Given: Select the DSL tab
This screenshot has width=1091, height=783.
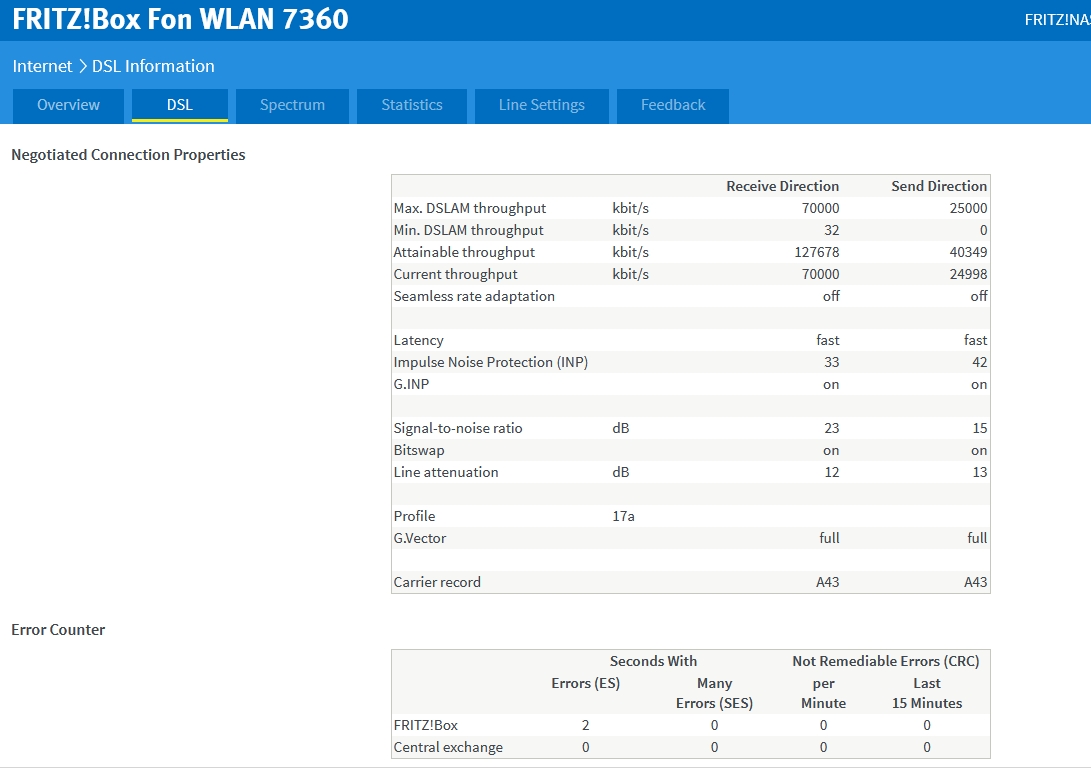Looking at the screenshot, I should point(180,105).
